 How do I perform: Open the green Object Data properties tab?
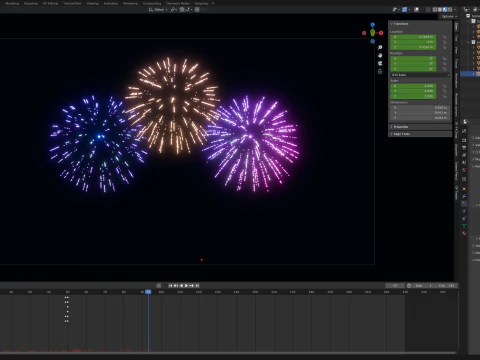click(x=464, y=226)
